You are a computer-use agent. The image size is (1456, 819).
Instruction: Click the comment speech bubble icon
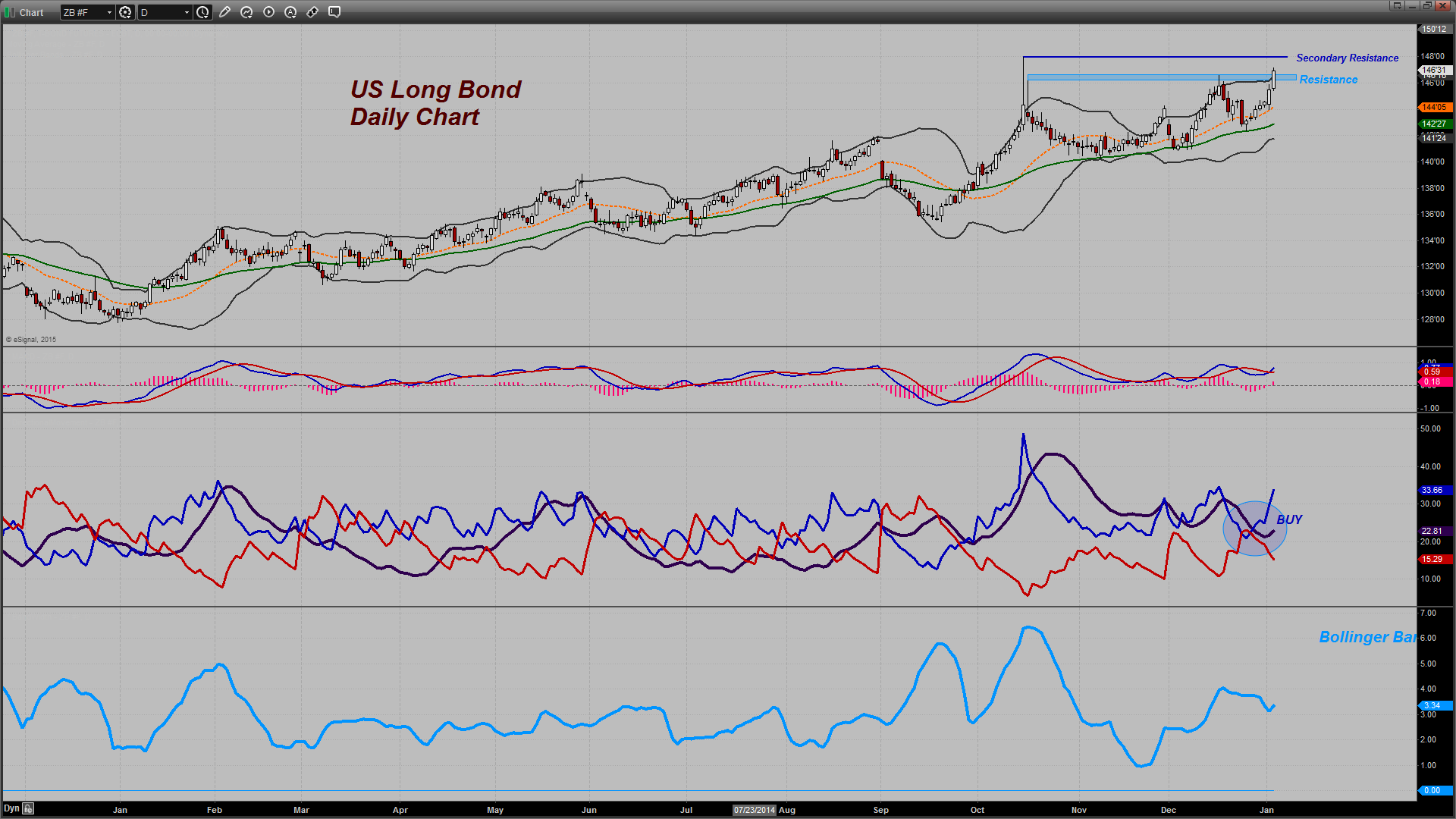click(x=334, y=12)
